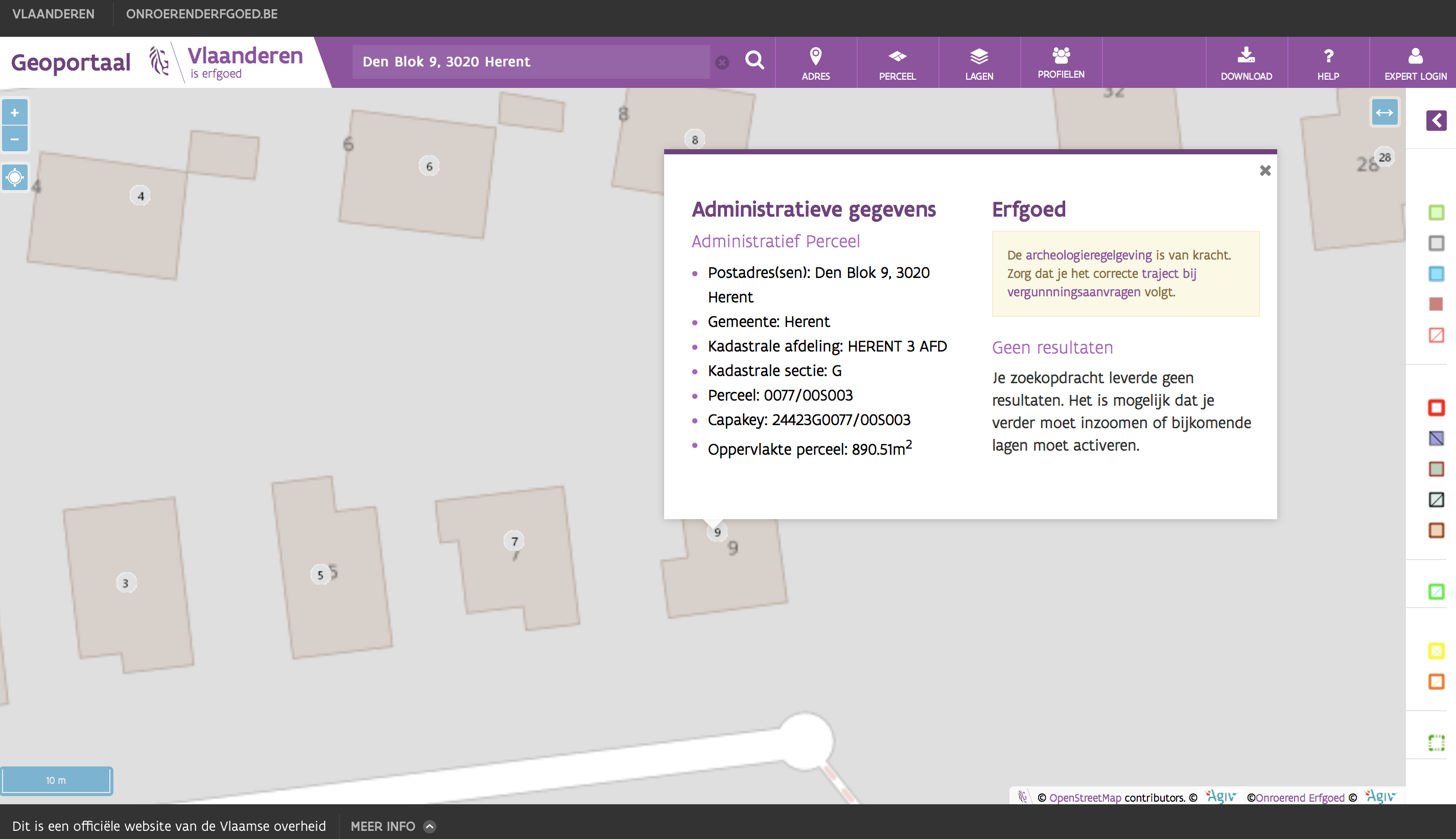This screenshot has width=1456, height=839.
Task: Open the ADRES location pin tool
Action: pyautogui.click(x=815, y=63)
